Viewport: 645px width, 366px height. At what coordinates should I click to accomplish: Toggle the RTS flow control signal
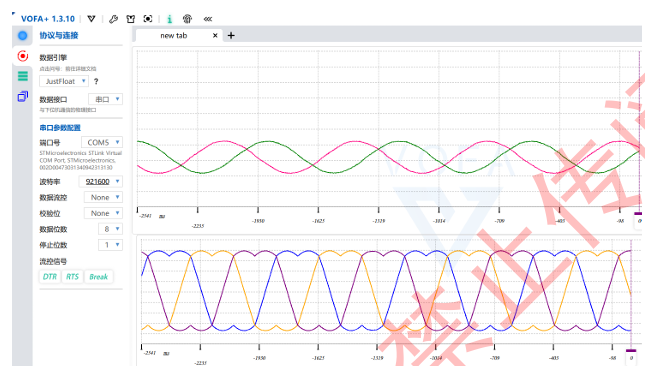[x=72, y=277]
